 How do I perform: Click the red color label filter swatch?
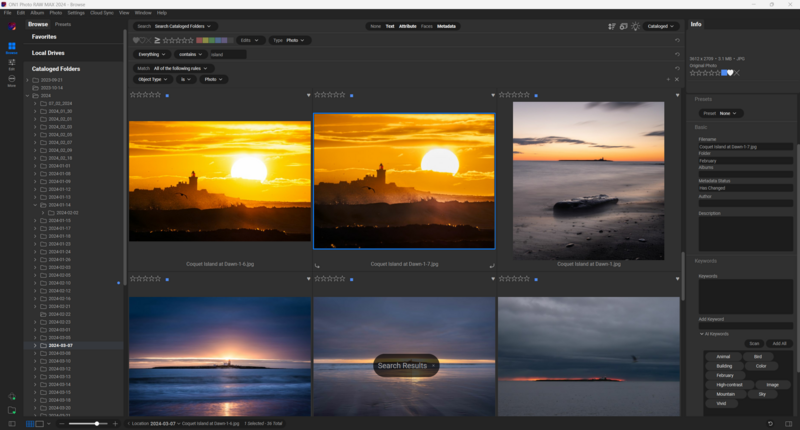pyautogui.click(x=199, y=40)
